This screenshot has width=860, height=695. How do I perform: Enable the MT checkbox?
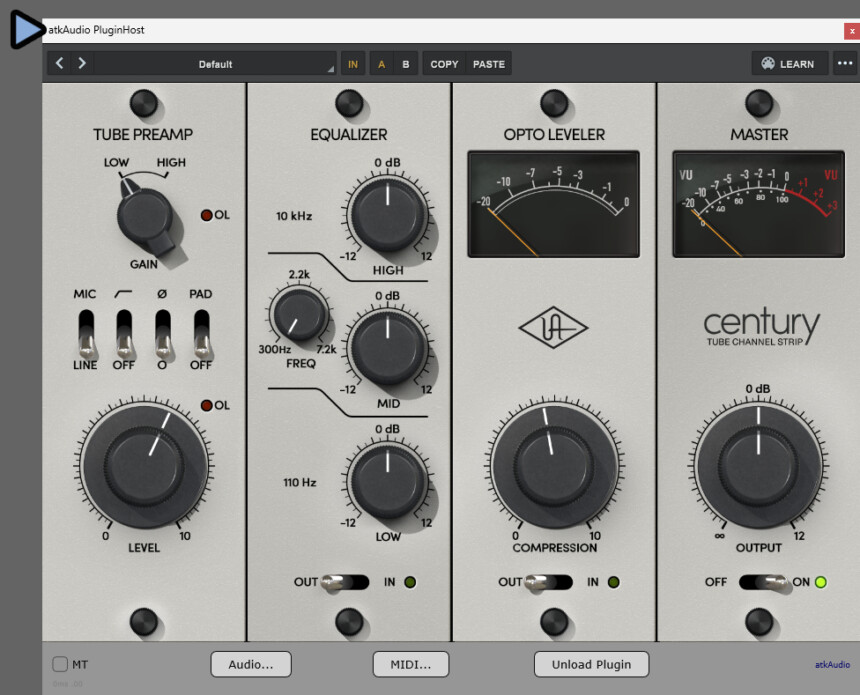pos(60,664)
